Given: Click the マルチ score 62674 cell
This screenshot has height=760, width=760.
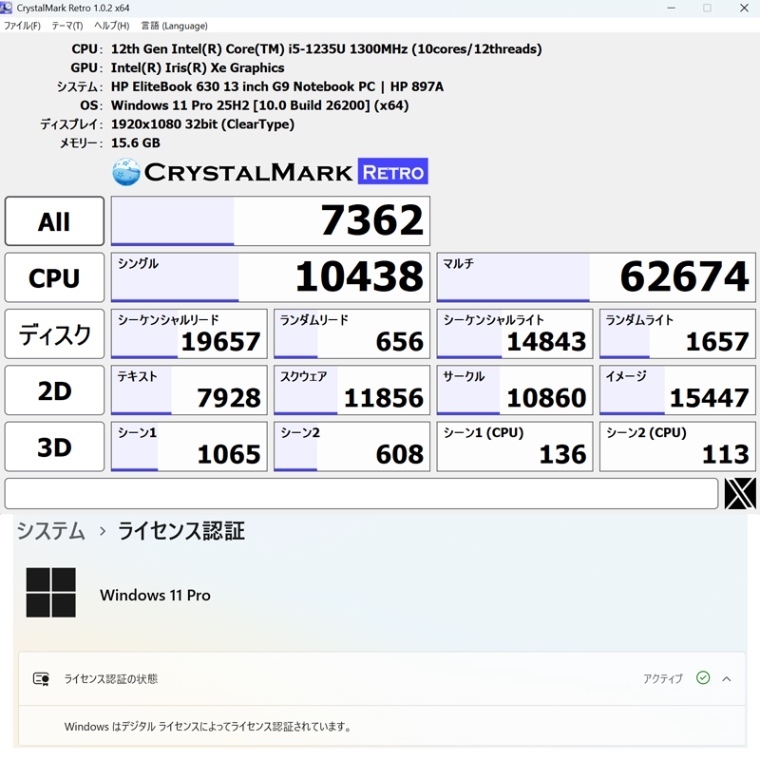Looking at the screenshot, I should [596, 278].
